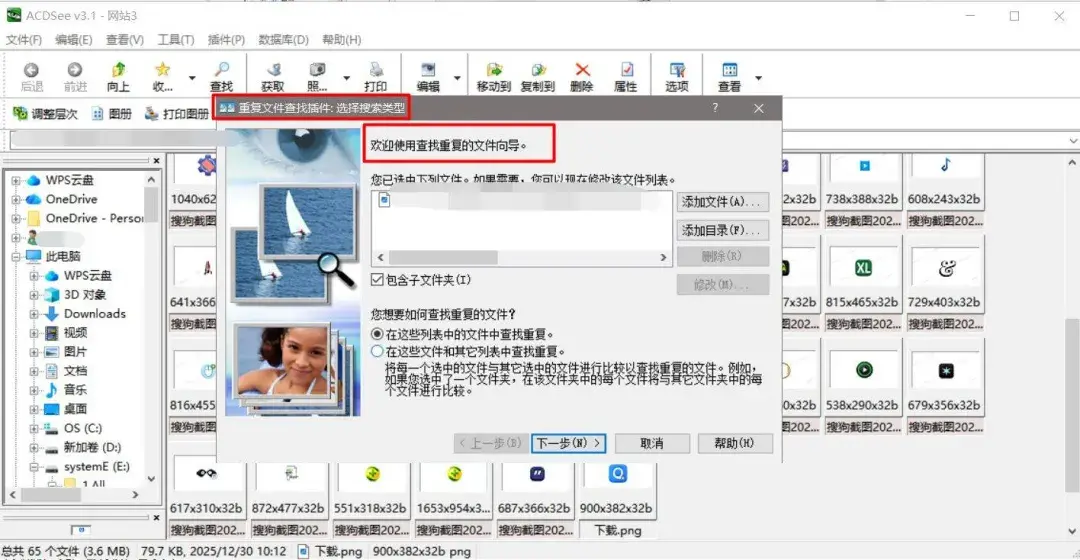Viewport: 1080px width, 560px height.
Task: Open the 文件(F) menu
Action: [x=24, y=40]
